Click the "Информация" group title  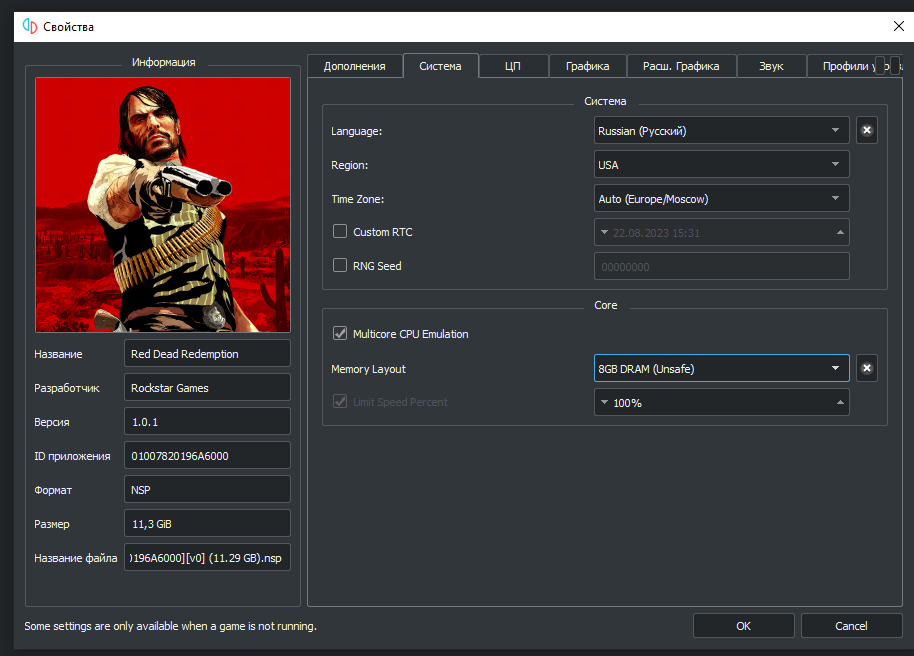(x=163, y=62)
